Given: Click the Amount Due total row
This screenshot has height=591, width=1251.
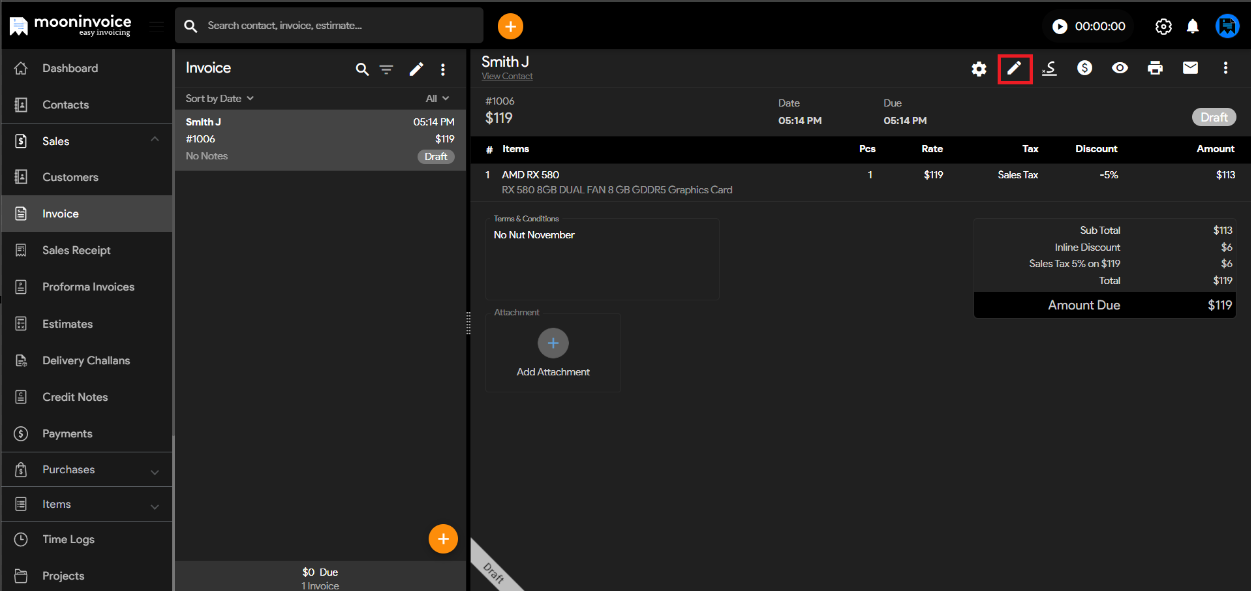Looking at the screenshot, I should pos(1105,305).
